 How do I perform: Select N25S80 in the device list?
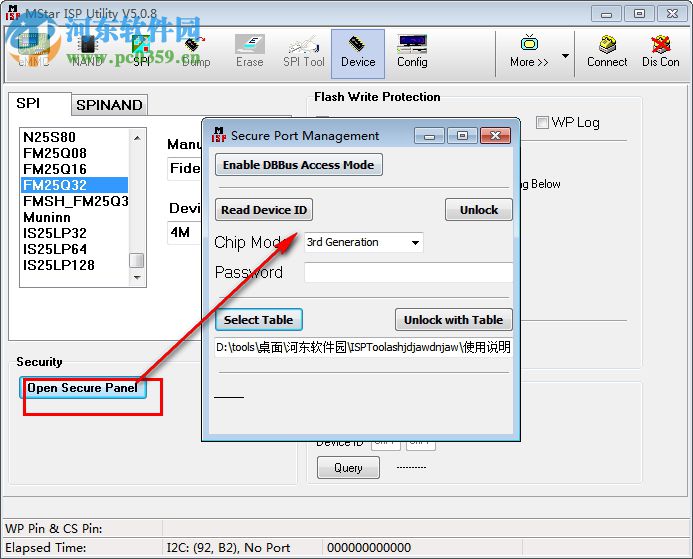(x=74, y=137)
